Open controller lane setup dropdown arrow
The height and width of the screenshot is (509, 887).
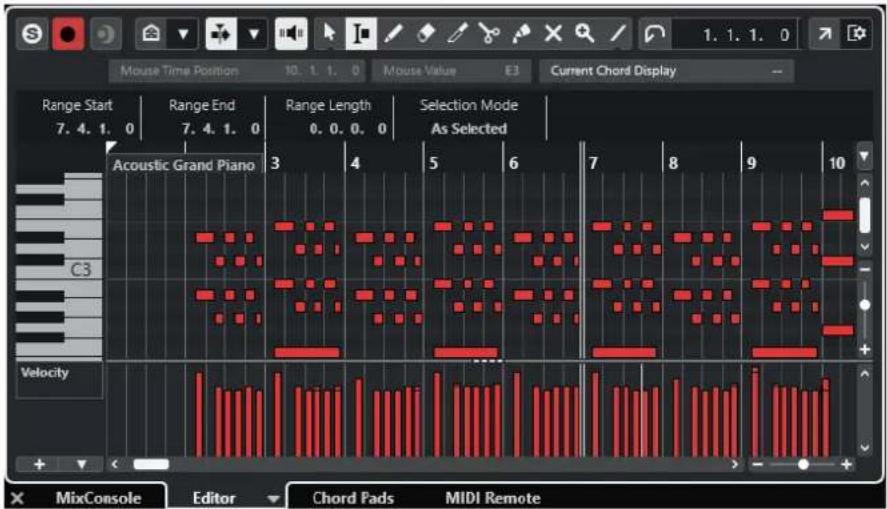click(x=81, y=464)
